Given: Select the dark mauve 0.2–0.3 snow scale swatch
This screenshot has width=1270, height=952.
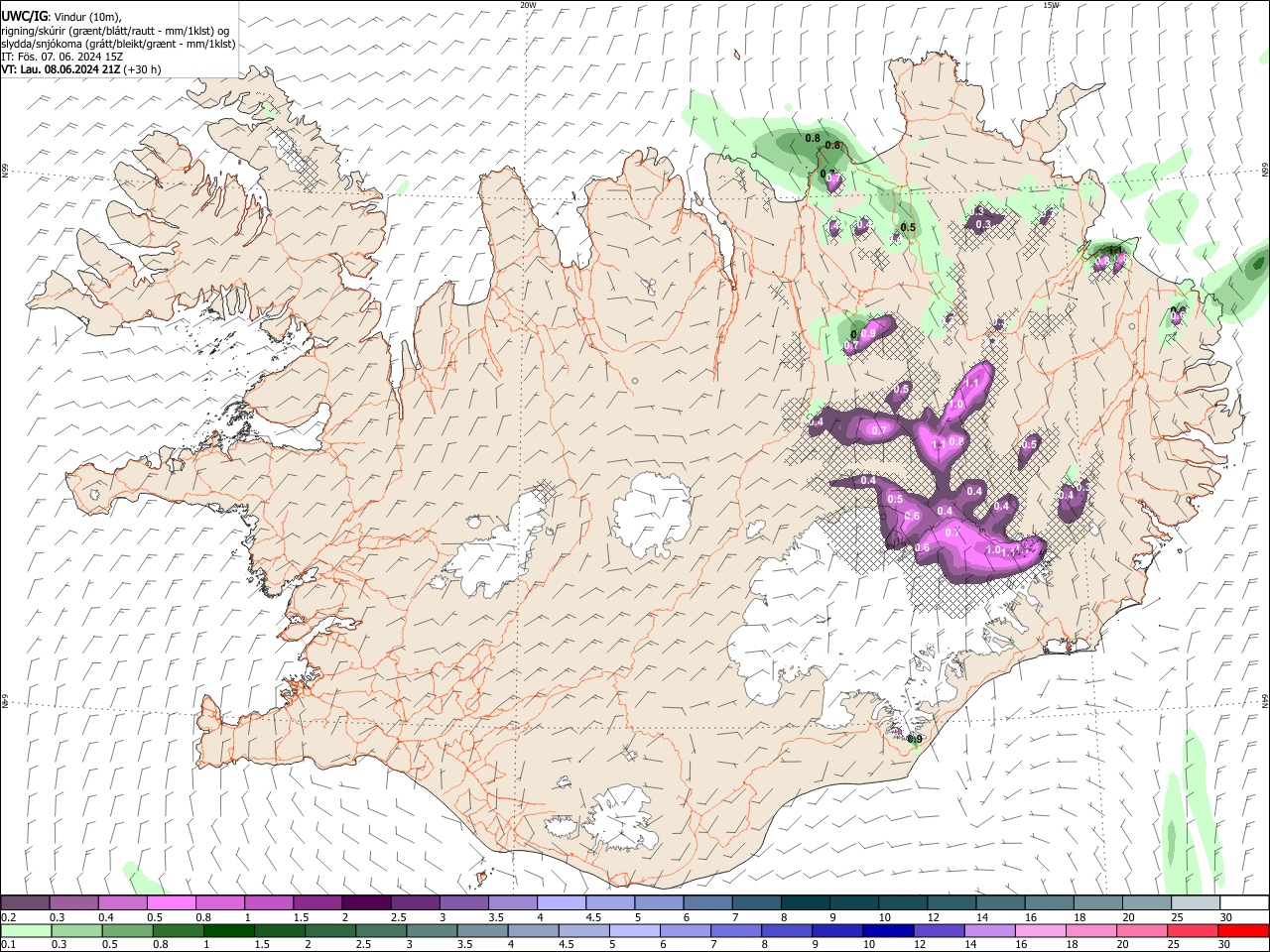Looking at the screenshot, I should (25, 902).
